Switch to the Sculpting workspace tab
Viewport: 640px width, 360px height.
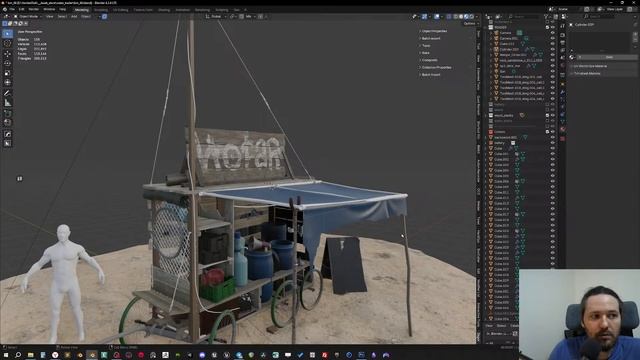tap(101, 10)
